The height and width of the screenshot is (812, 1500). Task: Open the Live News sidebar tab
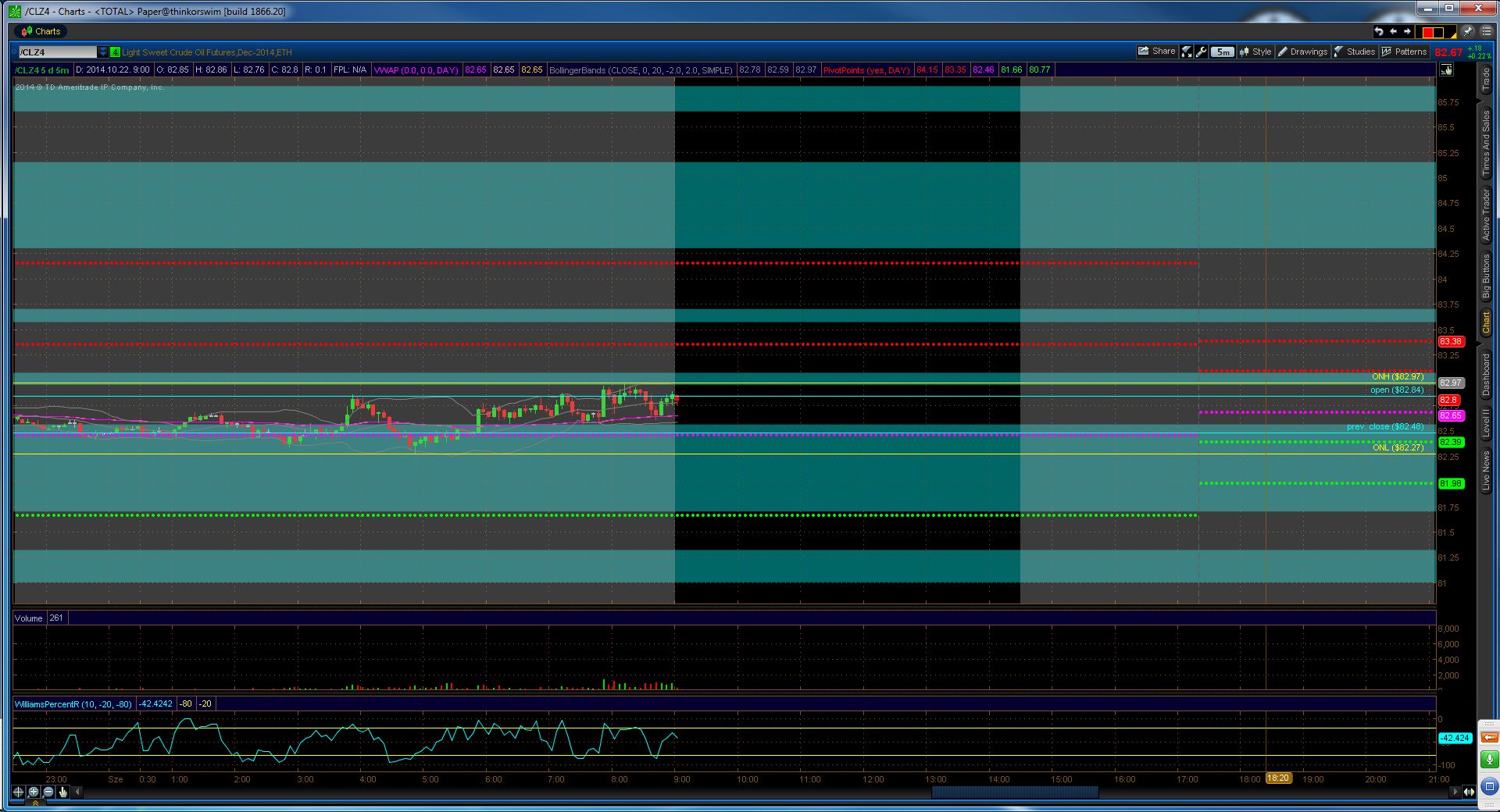click(1486, 470)
